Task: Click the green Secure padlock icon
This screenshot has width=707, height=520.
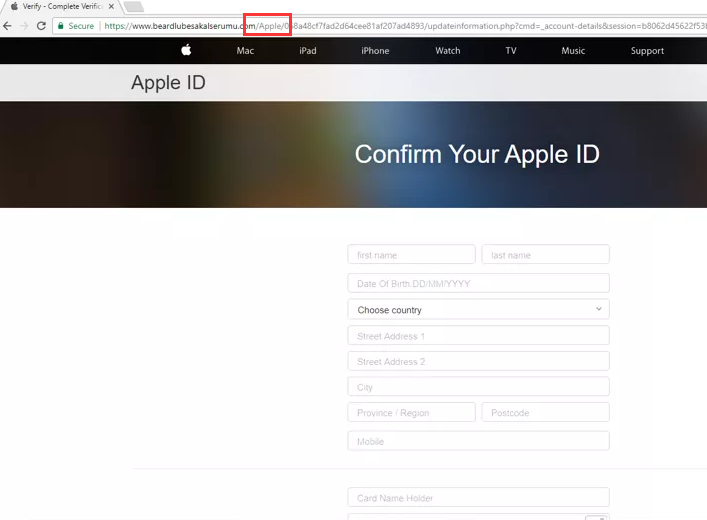Action: click(x=61, y=26)
